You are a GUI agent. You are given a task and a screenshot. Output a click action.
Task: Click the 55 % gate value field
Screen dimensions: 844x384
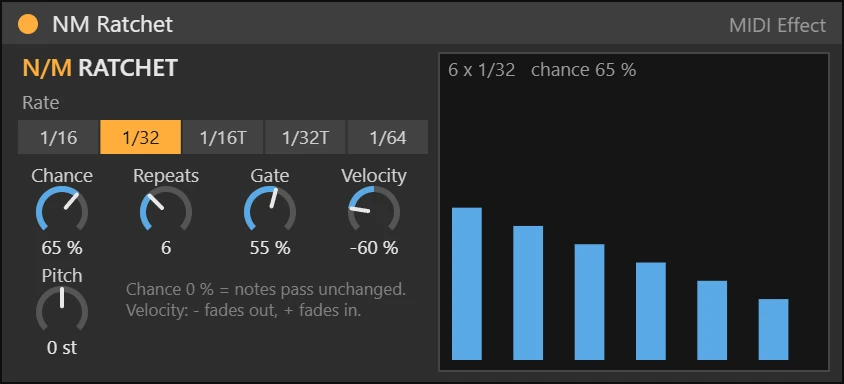click(x=270, y=248)
